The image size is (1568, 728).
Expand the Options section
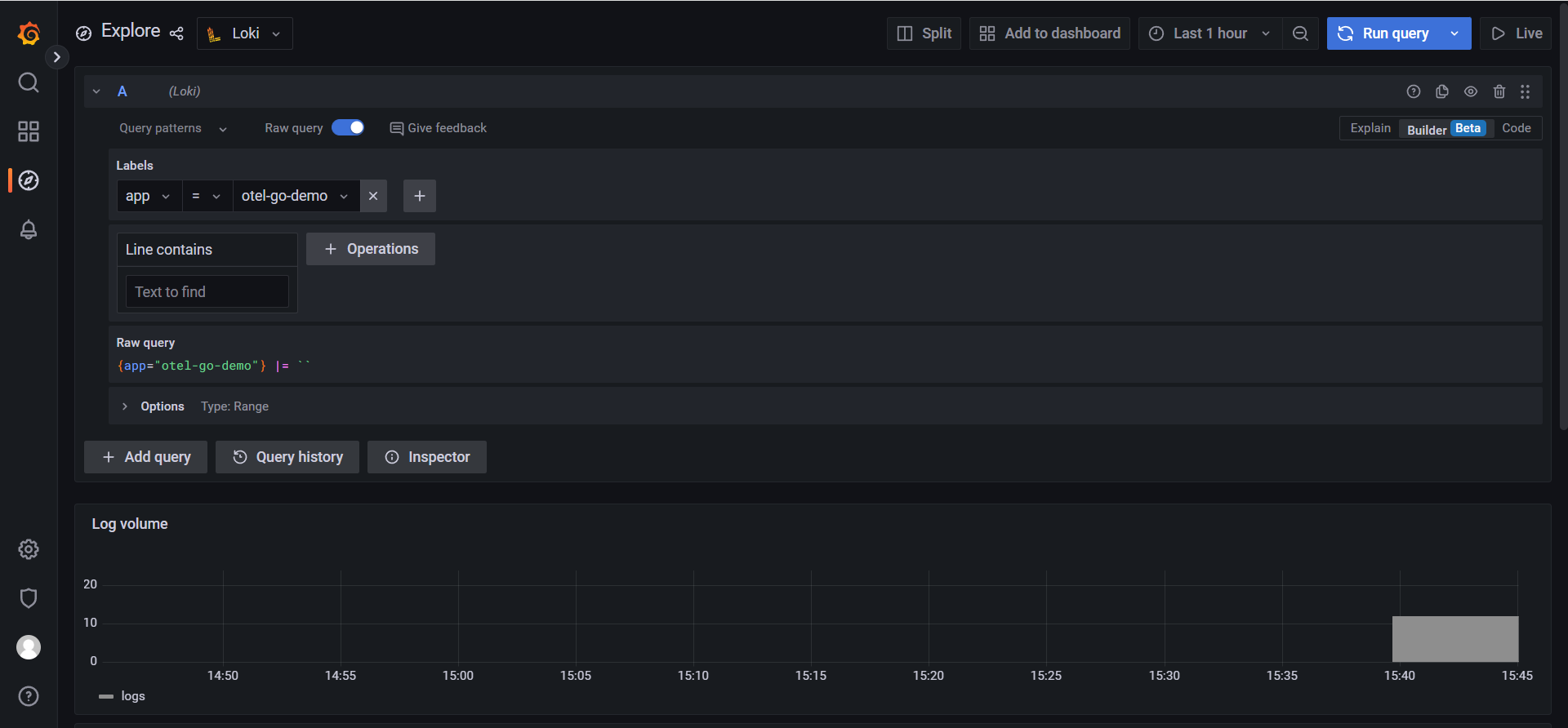pos(125,406)
